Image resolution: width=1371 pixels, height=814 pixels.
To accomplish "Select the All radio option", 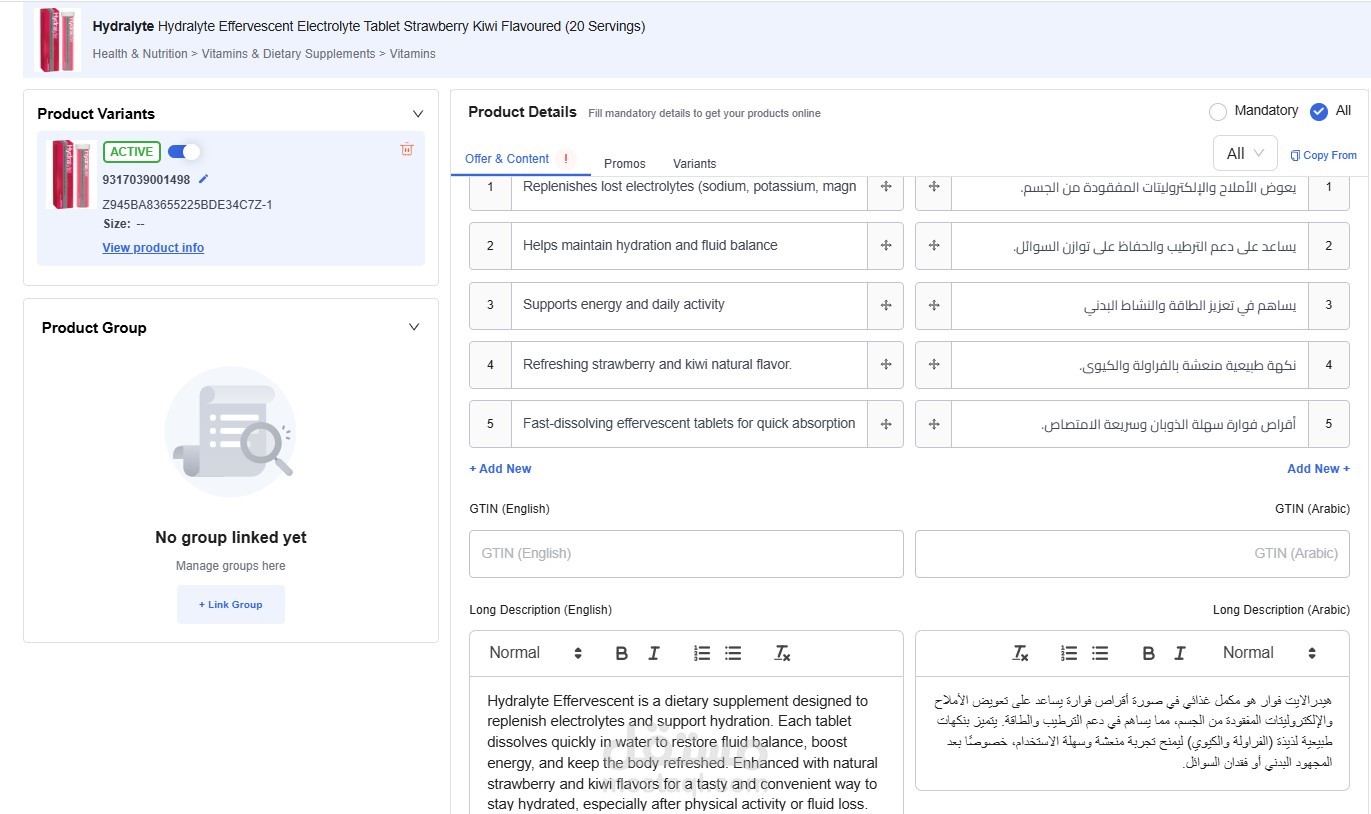I will click(1319, 112).
